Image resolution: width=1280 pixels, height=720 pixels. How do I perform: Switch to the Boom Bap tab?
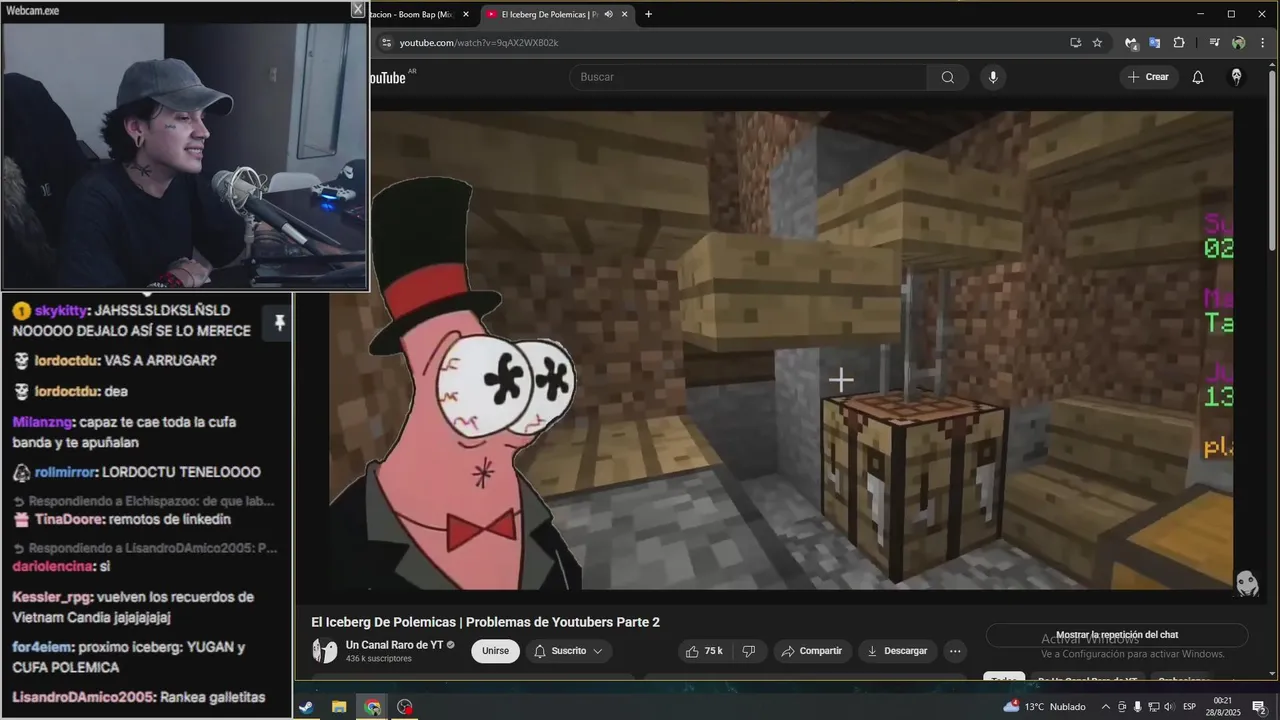410,14
